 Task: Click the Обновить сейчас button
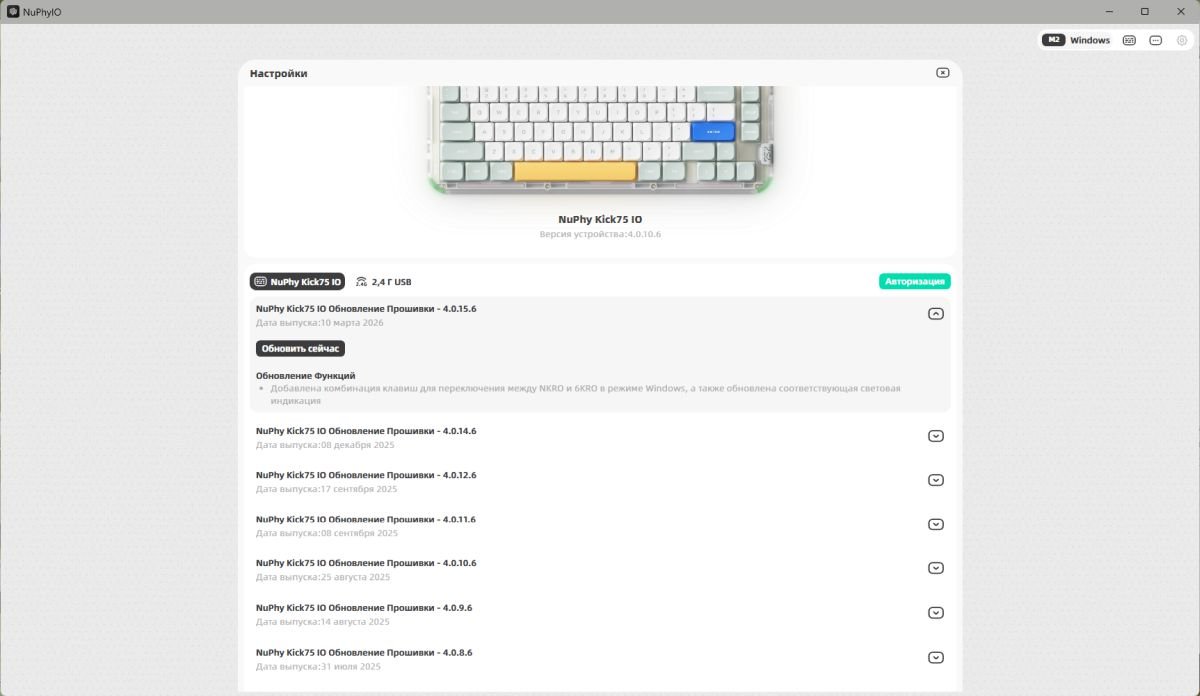point(300,348)
